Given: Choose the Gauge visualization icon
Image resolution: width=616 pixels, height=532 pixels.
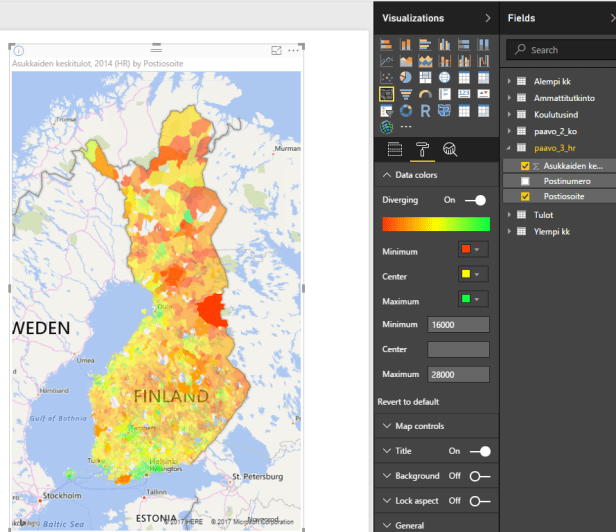Looking at the screenshot, I should [x=425, y=94].
